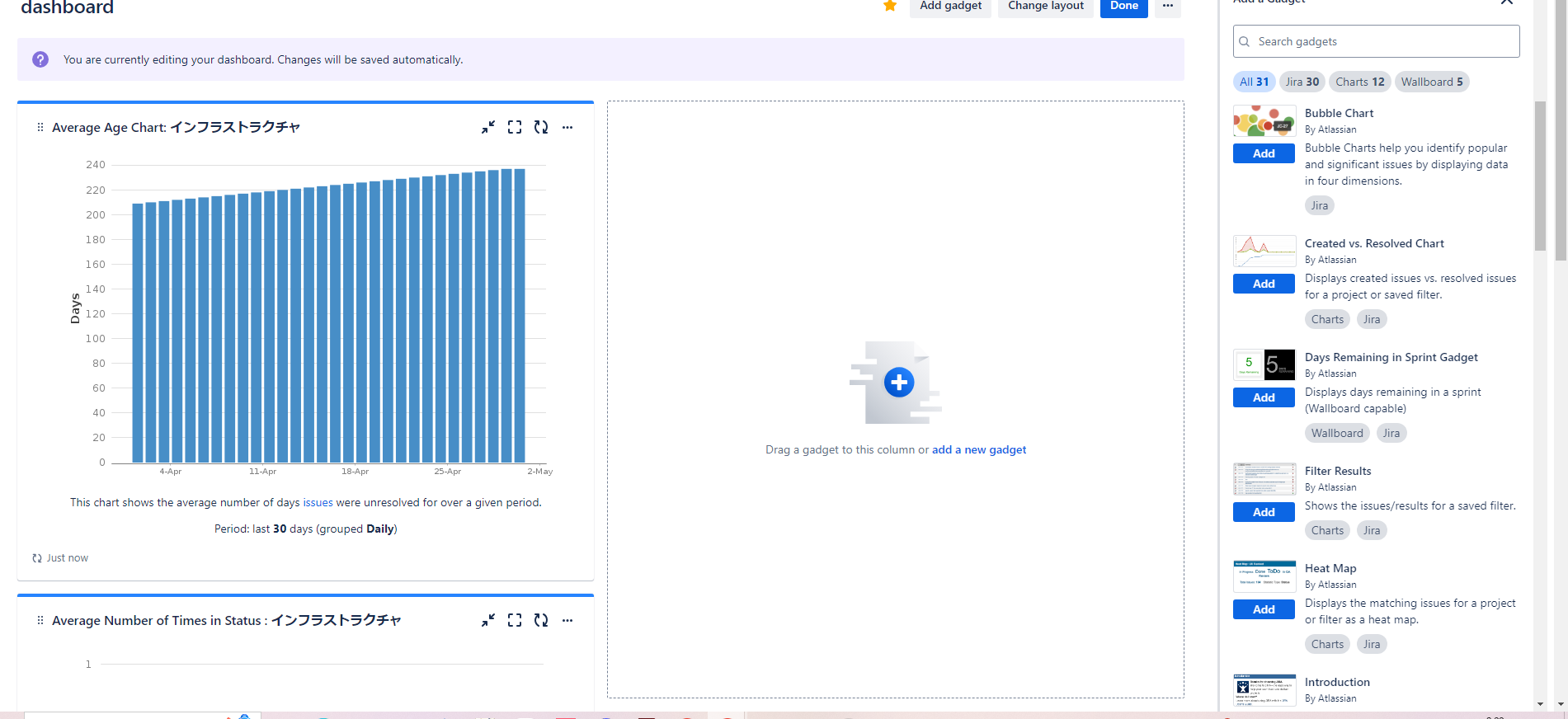Open the 'issues' link in chart description
Screen dimensions: 1568x719
[318, 502]
